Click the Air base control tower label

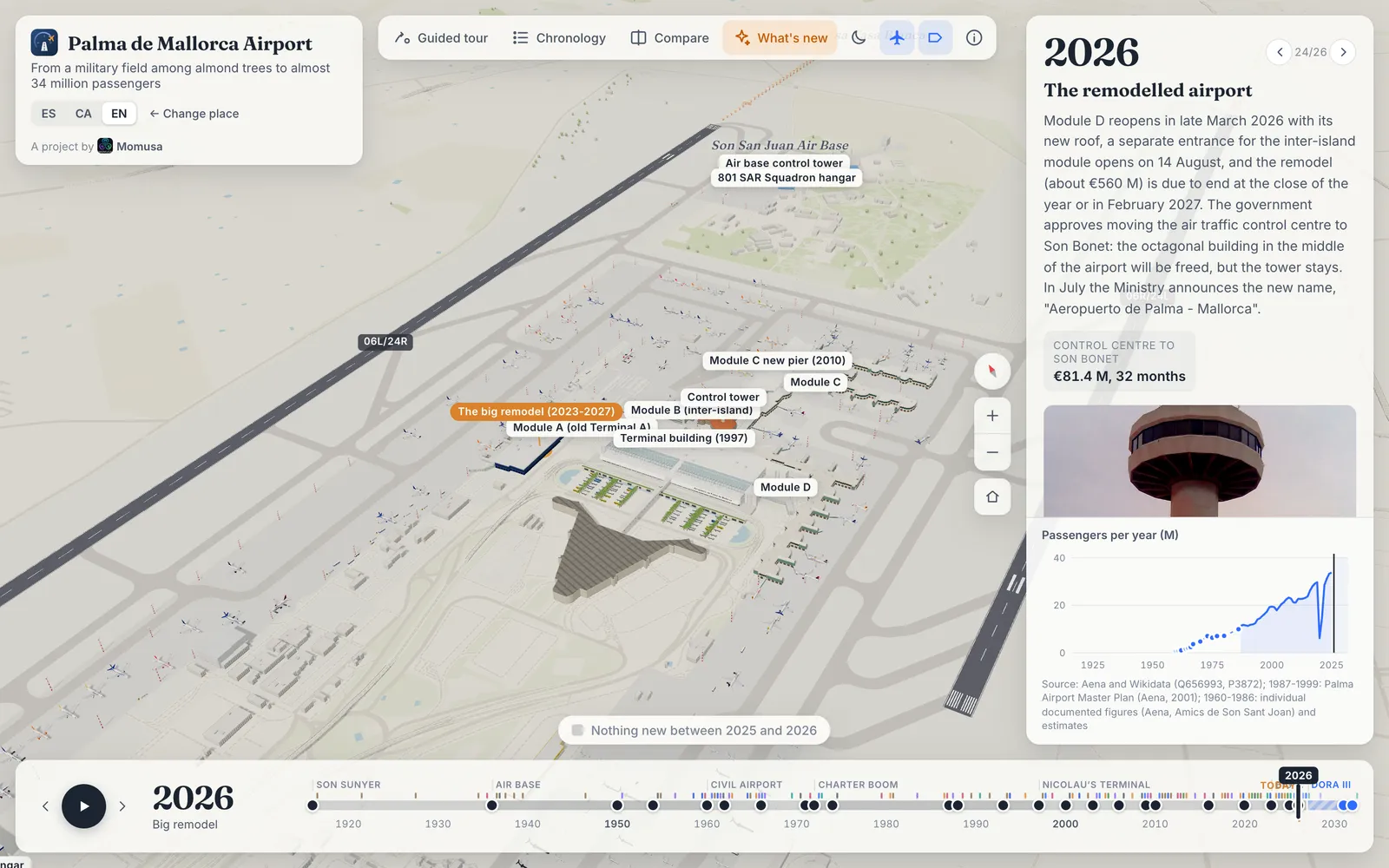click(784, 163)
